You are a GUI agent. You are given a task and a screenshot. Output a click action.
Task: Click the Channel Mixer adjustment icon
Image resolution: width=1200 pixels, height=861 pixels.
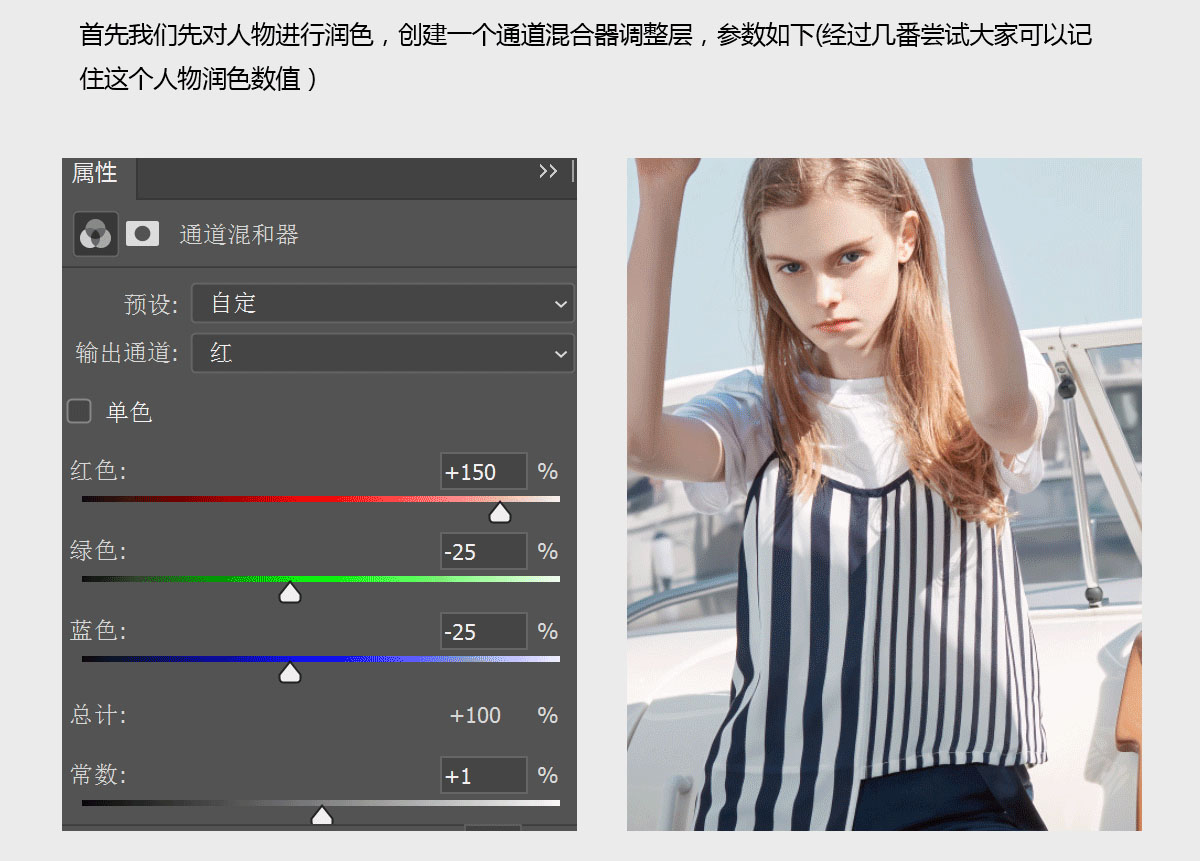[95, 234]
